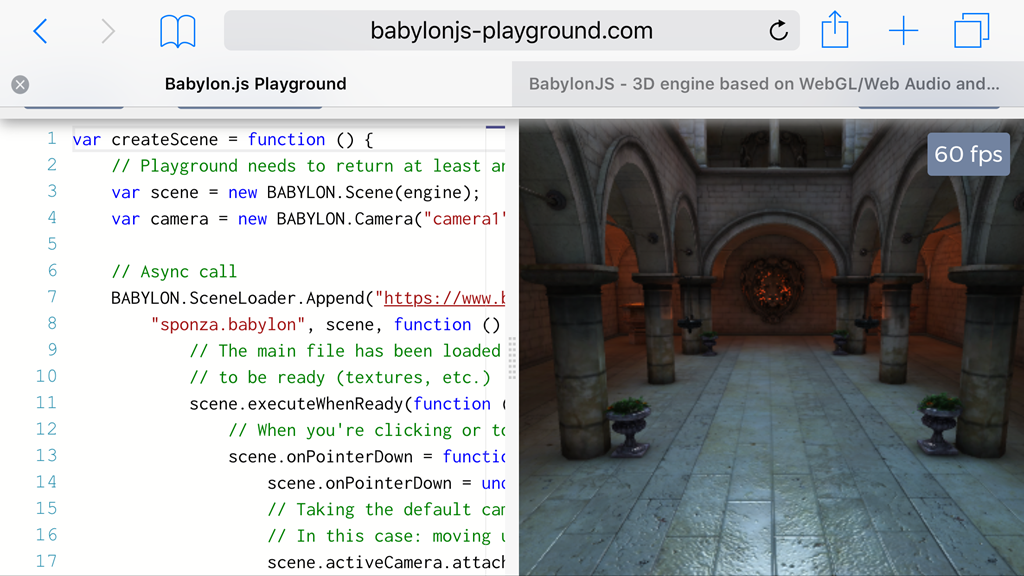Add a new tab with the plus icon
Image resolution: width=1024 pixels, height=576 pixels.
903,31
